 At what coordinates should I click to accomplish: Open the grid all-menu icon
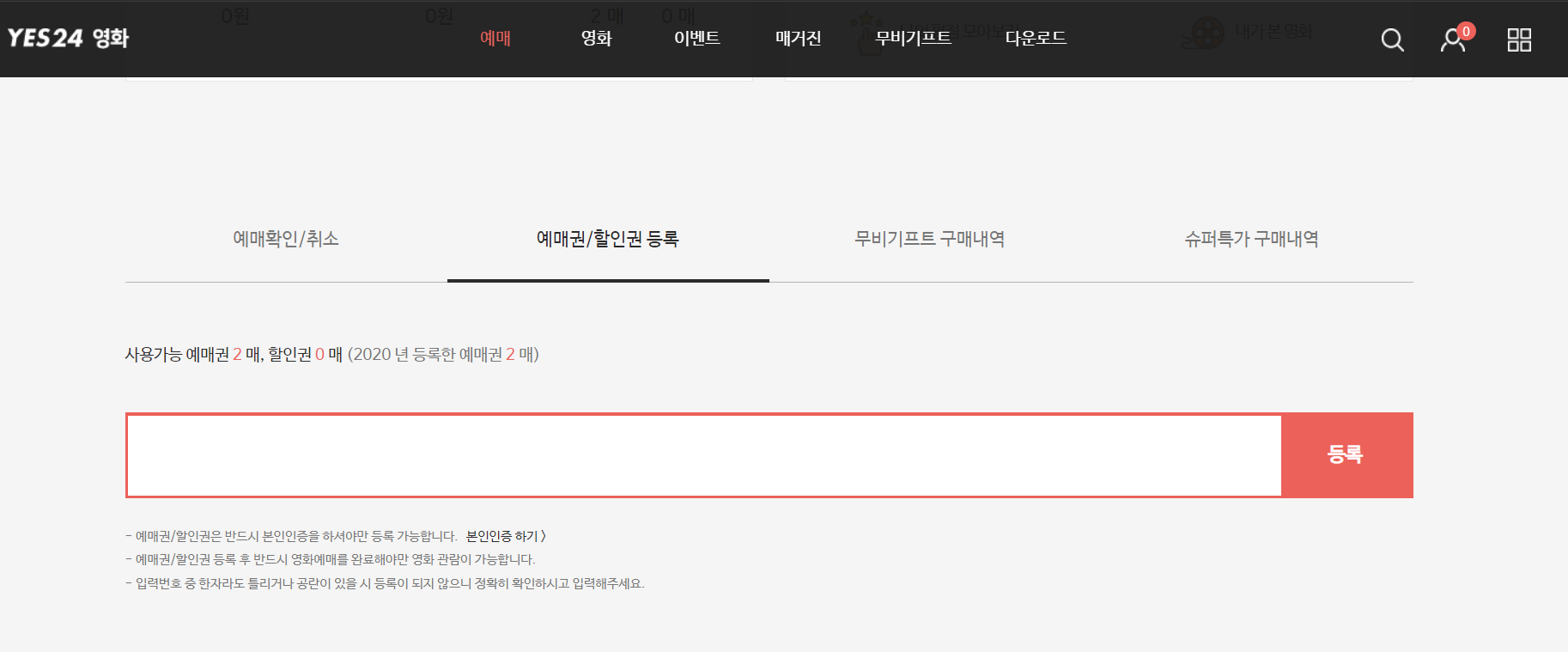[x=1519, y=40]
